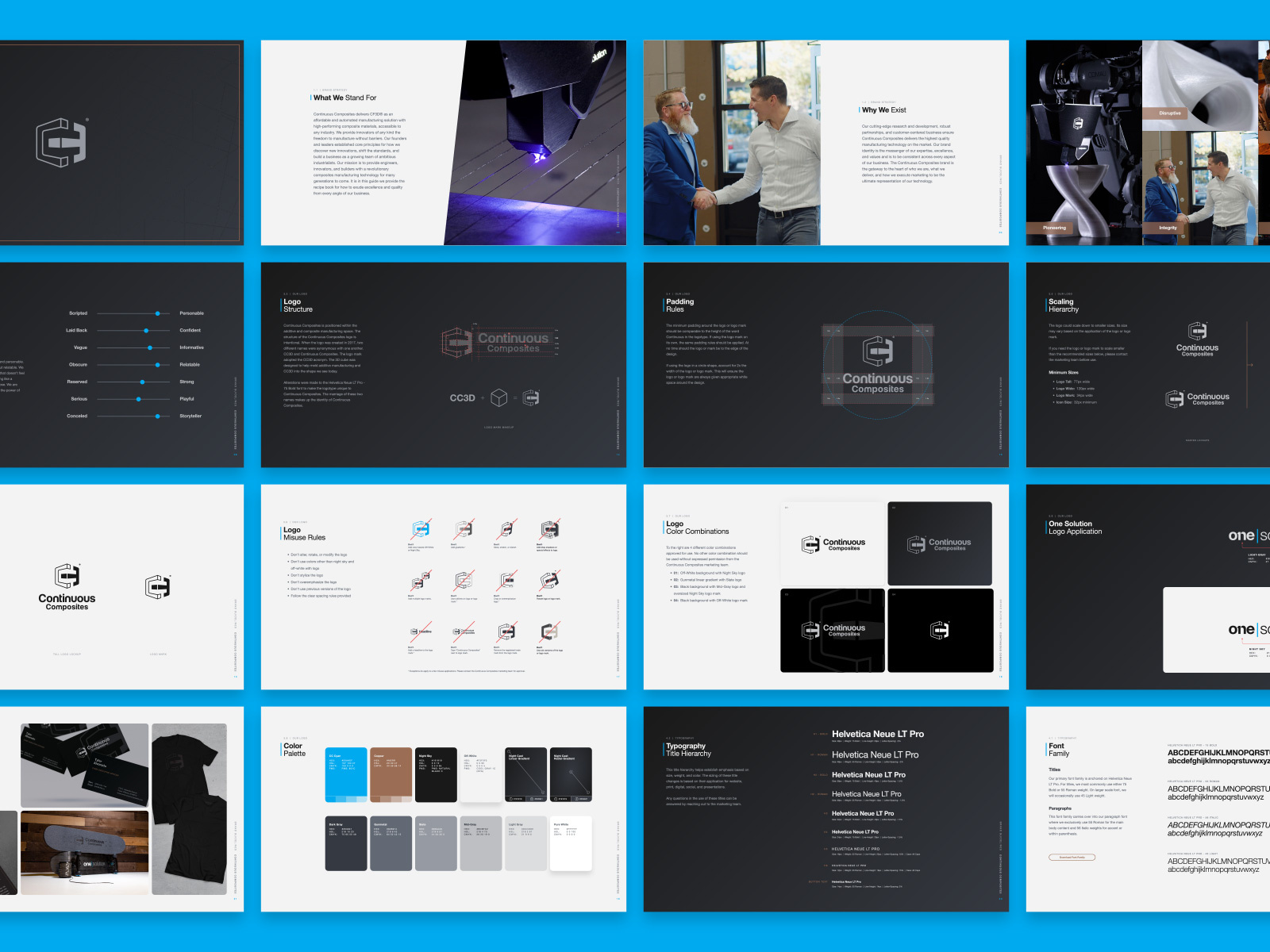Click the gray logo mark on the dark cover slide

(x=61, y=143)
